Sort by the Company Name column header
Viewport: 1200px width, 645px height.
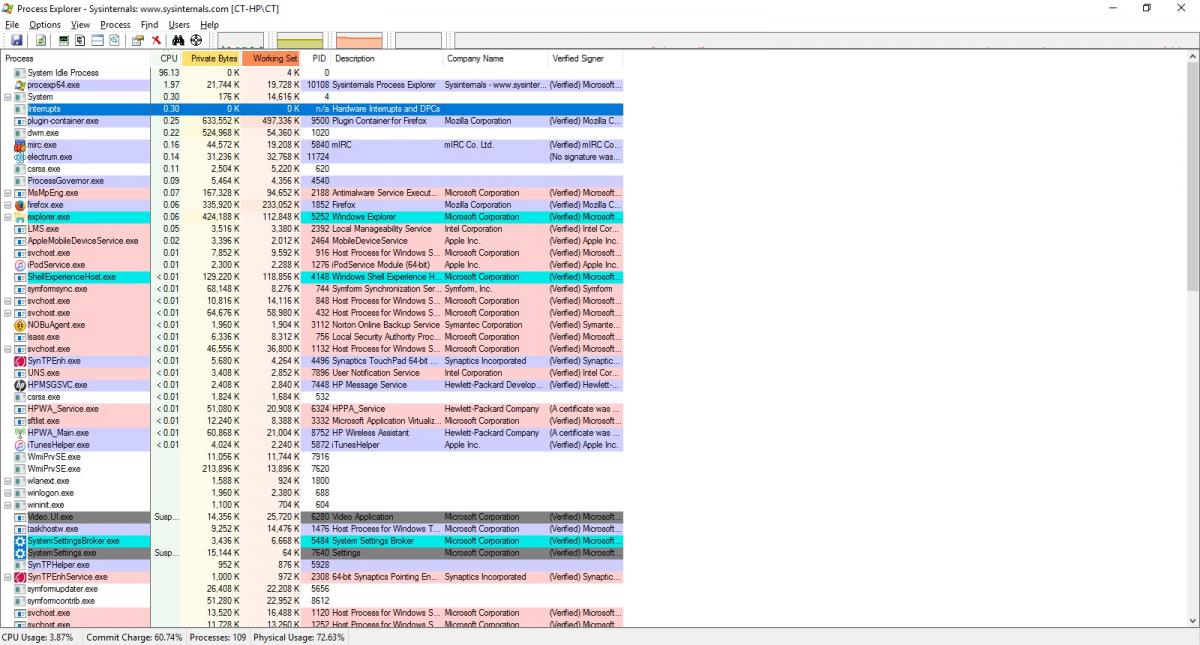coord(495,59)
